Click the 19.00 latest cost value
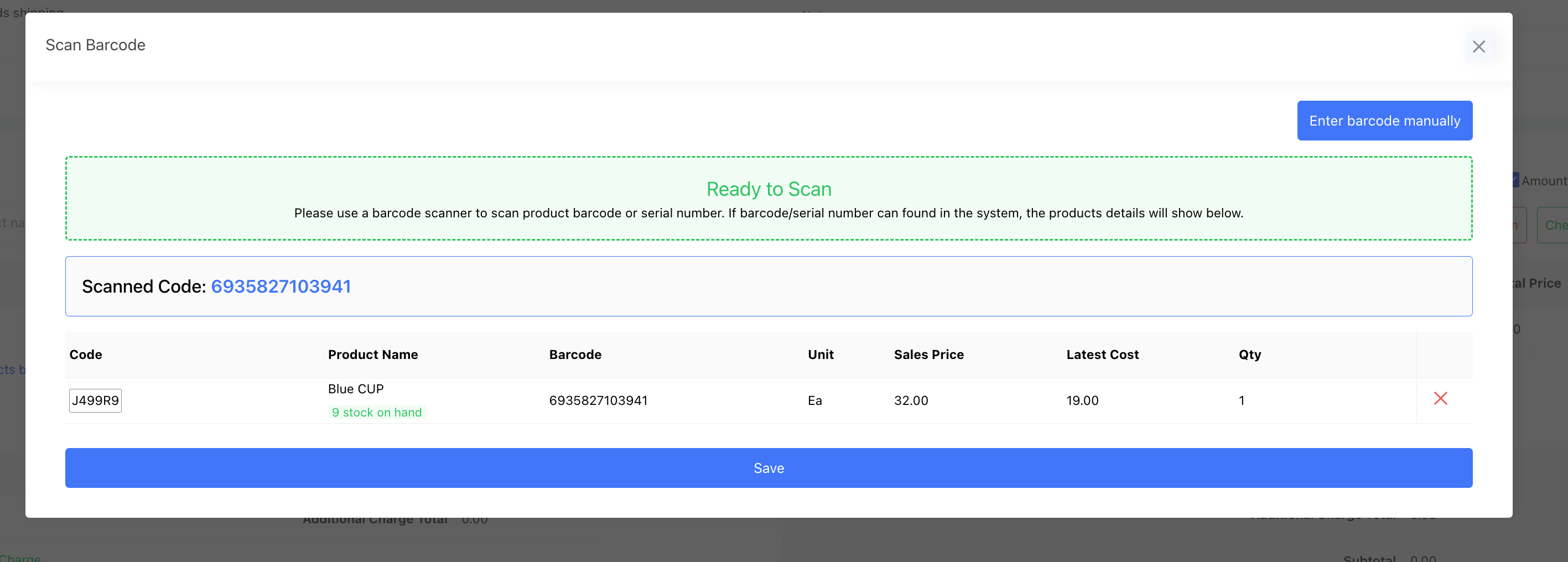 (x=1082, y=401)
